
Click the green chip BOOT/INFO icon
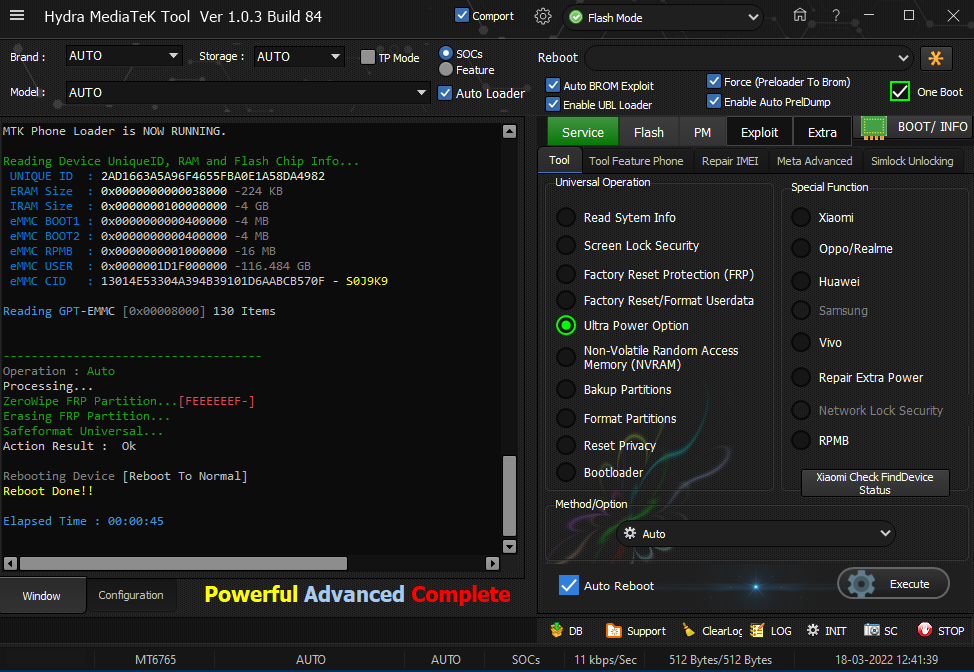874,127
